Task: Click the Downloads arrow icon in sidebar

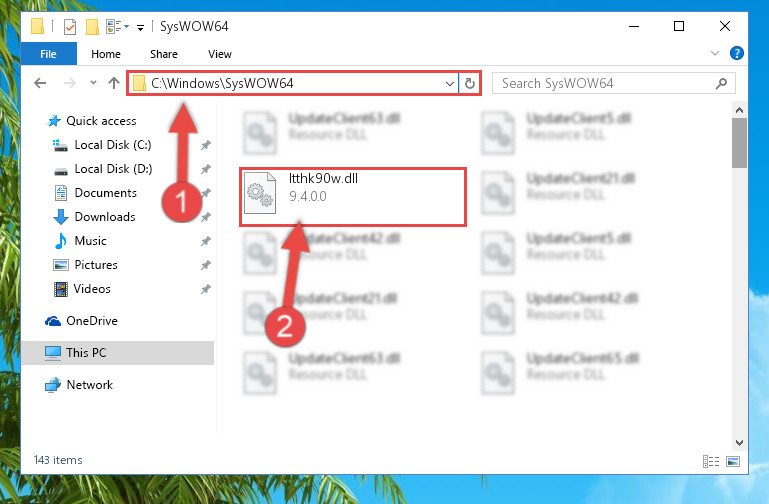Action: point(61,217)
